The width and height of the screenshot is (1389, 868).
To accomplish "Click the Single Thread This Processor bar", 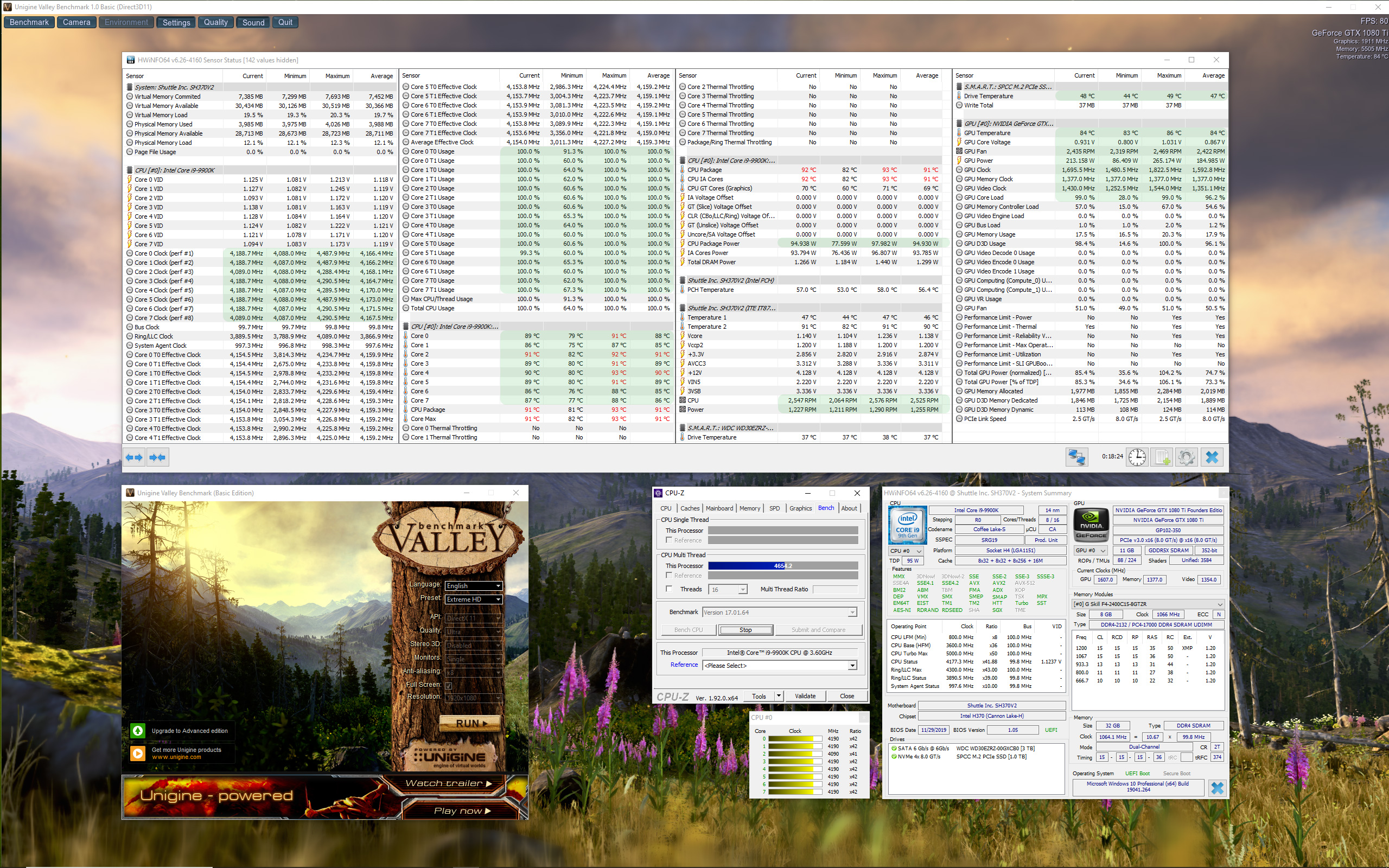I will pos(783,531).
